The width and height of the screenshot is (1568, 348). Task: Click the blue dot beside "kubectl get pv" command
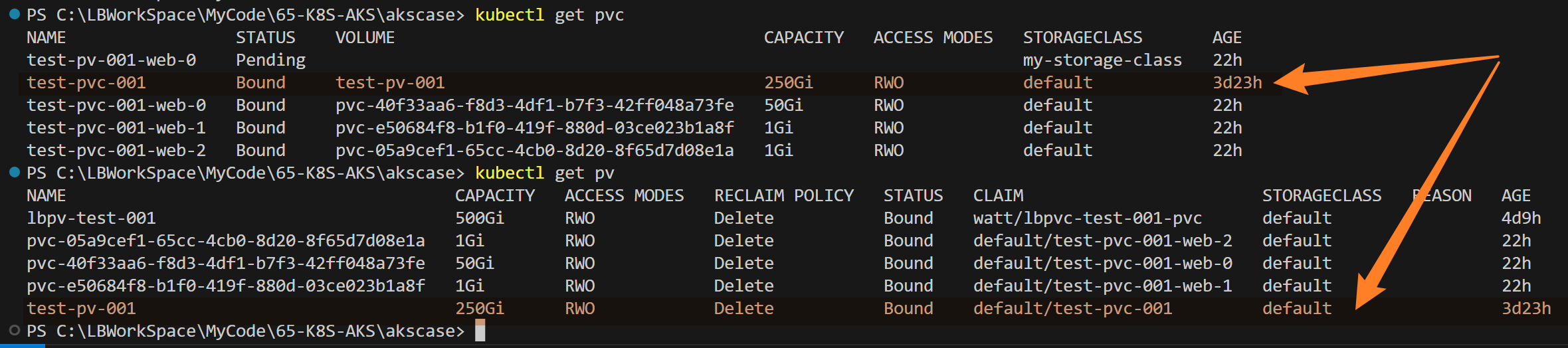pyautogui.click(x=15, y=172)
